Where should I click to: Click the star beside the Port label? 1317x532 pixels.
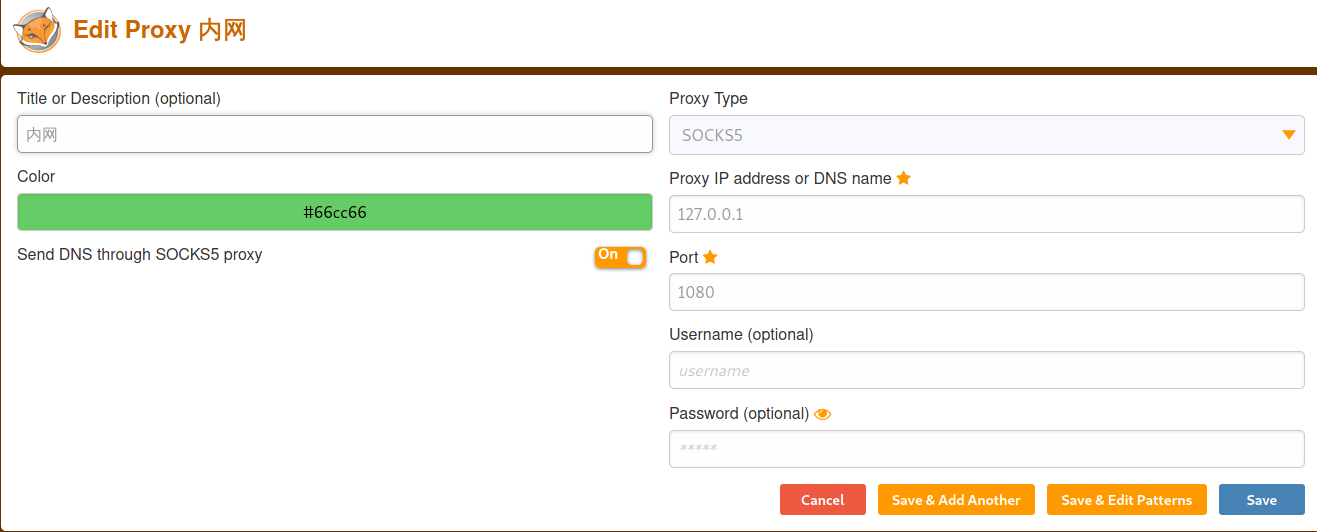coord(710,257)
